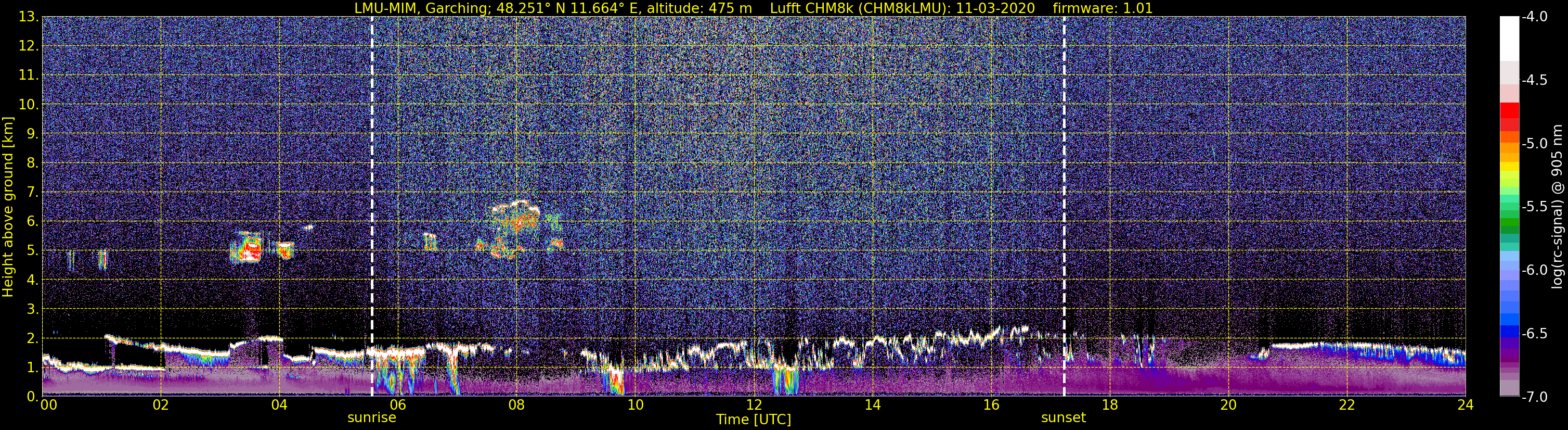Click time axis tick '22'

pos(1347,405)
